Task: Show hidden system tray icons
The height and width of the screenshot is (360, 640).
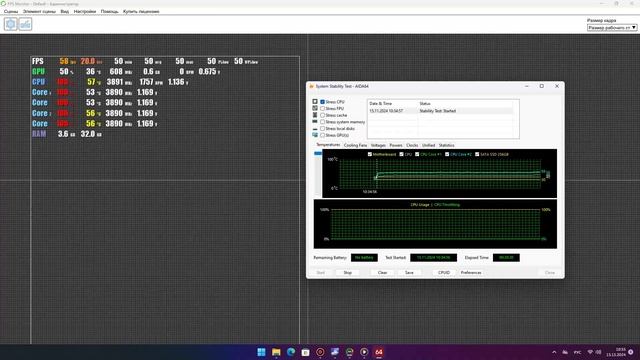Action: pyautogui.click(x=554, y=352)
